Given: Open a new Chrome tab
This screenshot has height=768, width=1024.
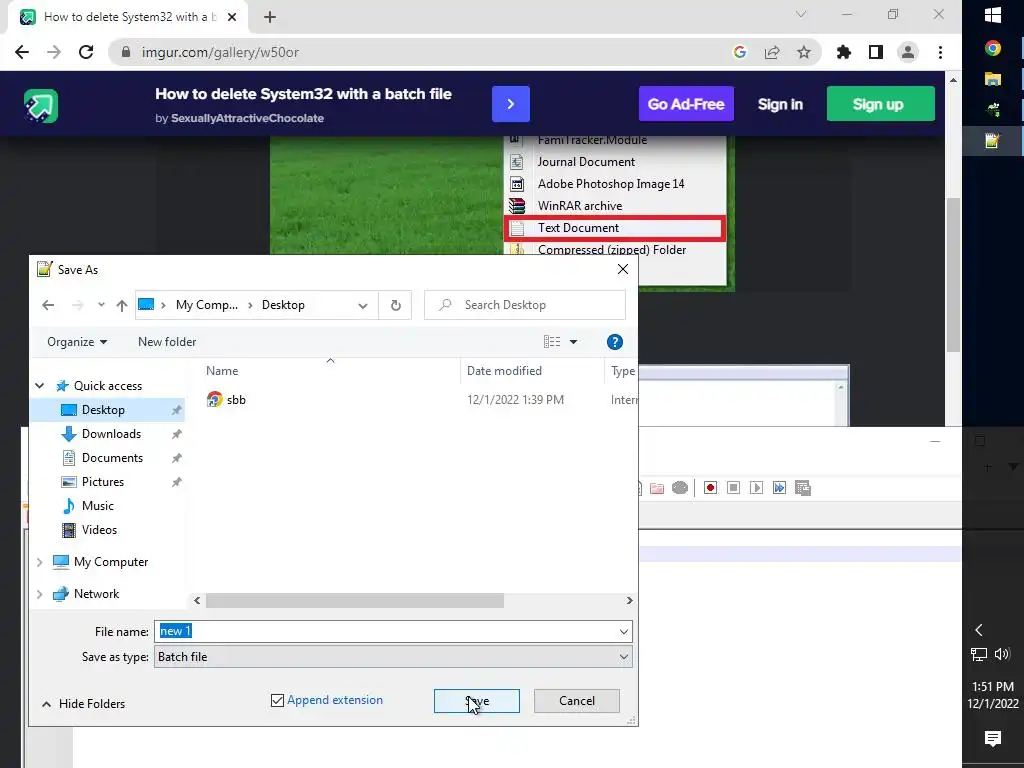Looking at the screenshot, I should click(x=270, y=17).
